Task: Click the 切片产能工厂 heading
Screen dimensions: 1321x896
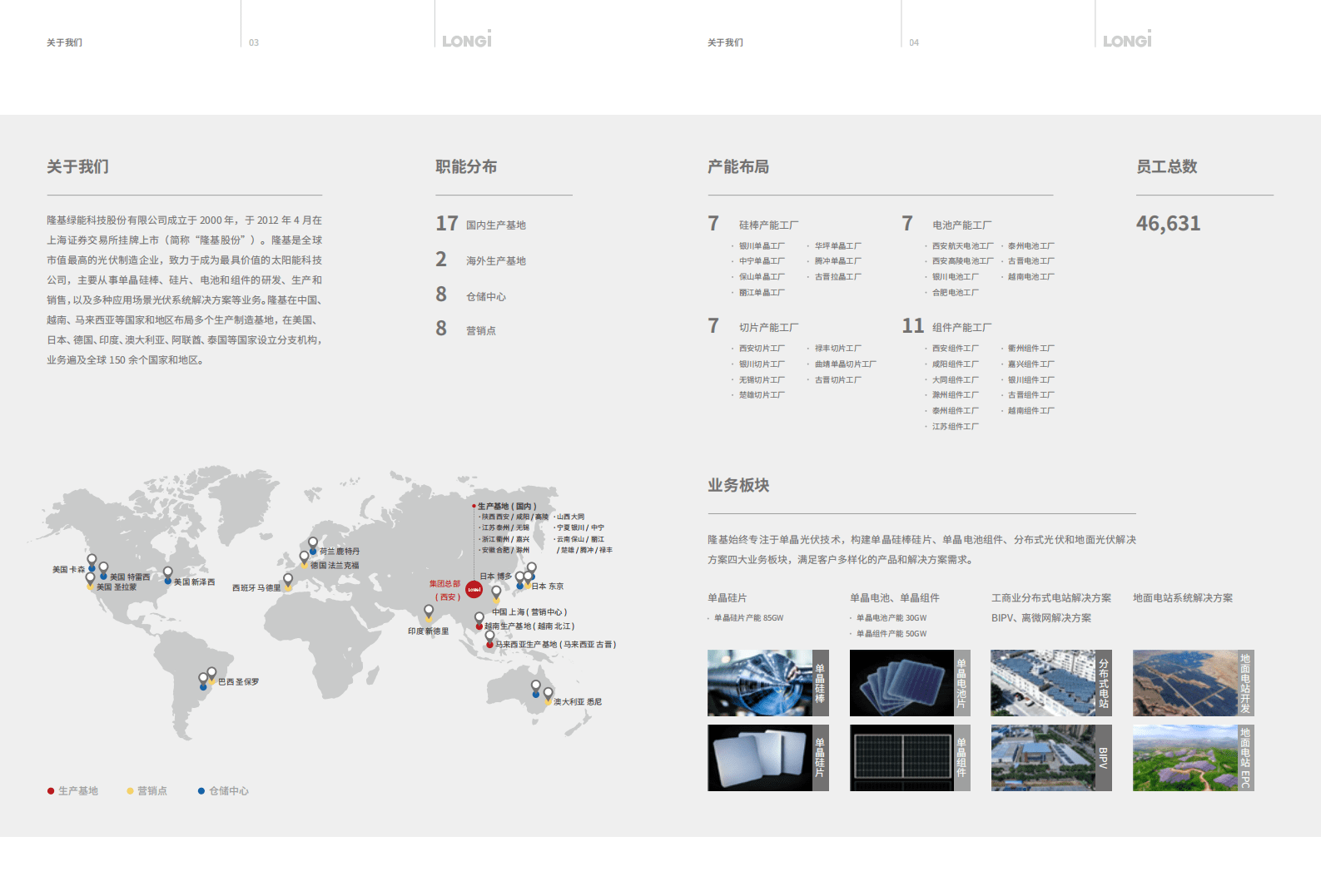Action: coord(769,328)
